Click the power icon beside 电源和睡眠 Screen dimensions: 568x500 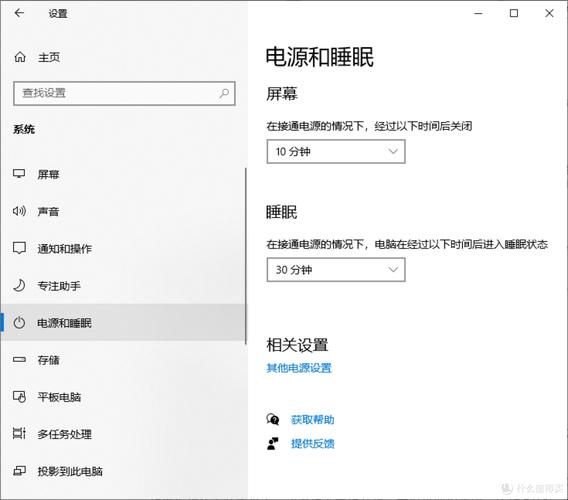(19, 322)
